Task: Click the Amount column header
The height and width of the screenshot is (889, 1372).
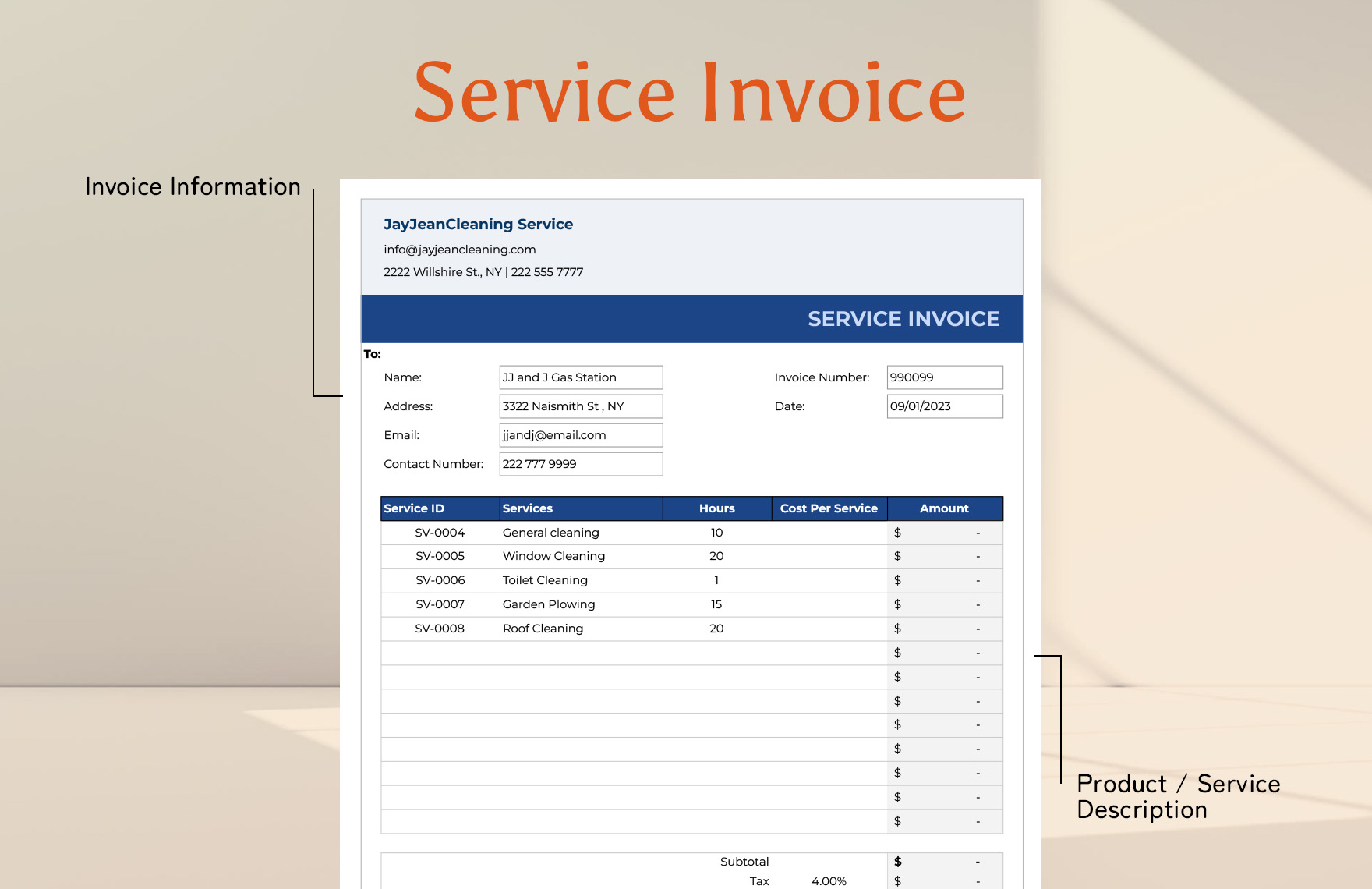Action: click(x=944, y=508)
